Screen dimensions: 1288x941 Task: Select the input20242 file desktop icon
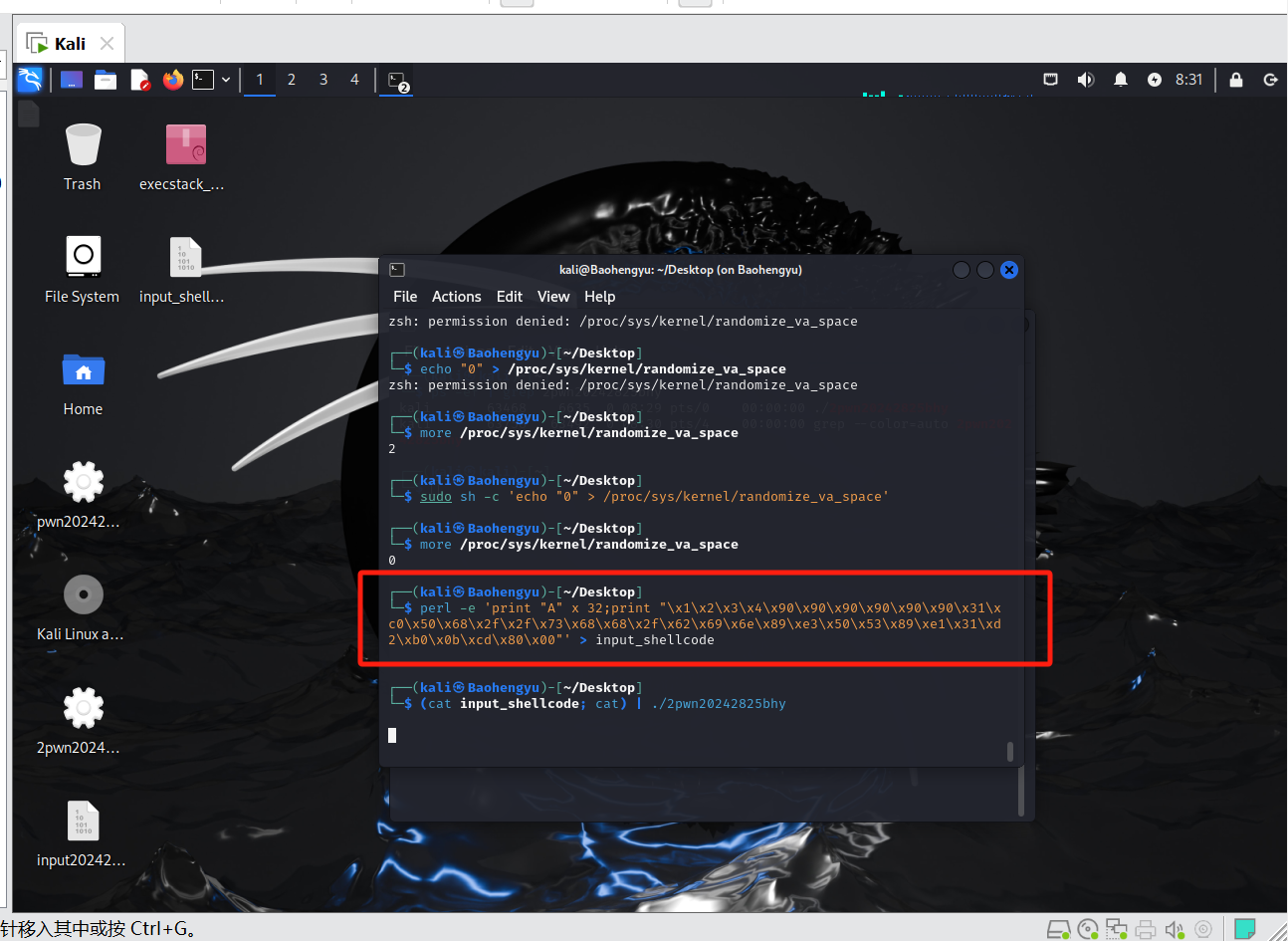click(x=83, y=833)
